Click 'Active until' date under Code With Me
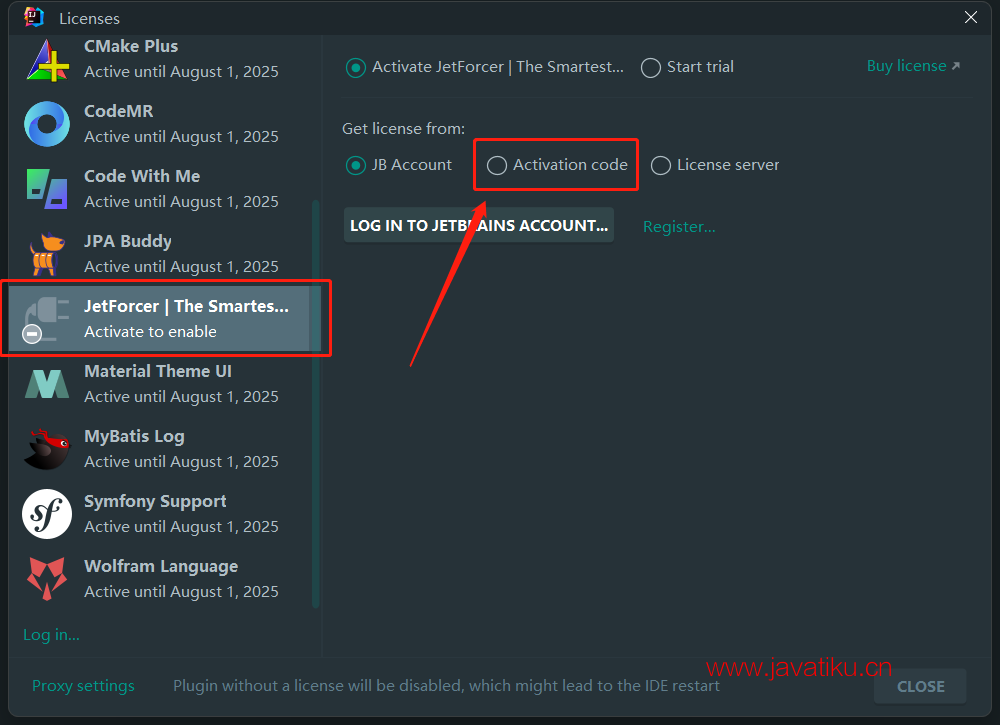 pos(181,201)
